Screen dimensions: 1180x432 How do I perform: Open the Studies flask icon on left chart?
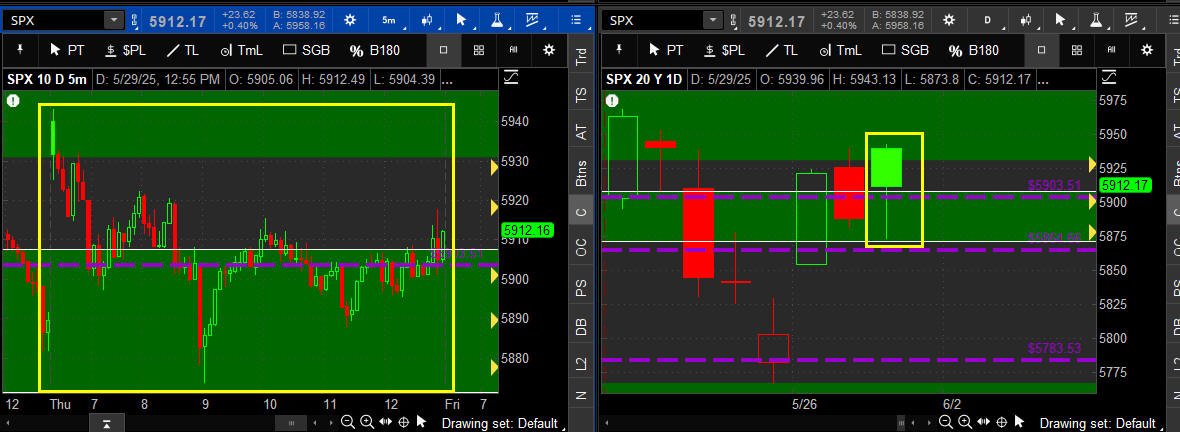tap(497, 20)
